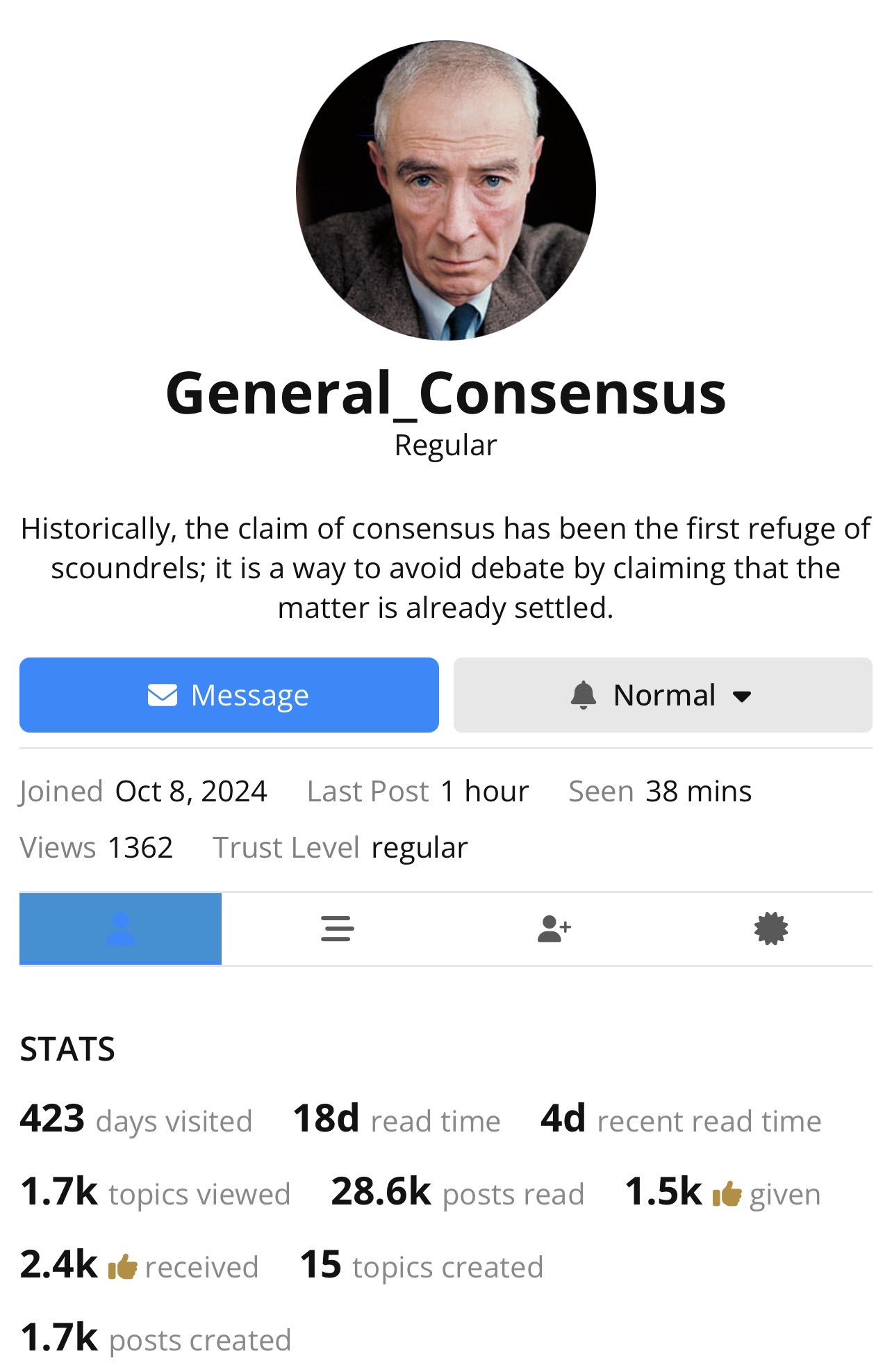Image resolution: width=892 pixels, height=1372 pixels.
Task: Open the Summary tab with person icon
Action: coord(121,929)
